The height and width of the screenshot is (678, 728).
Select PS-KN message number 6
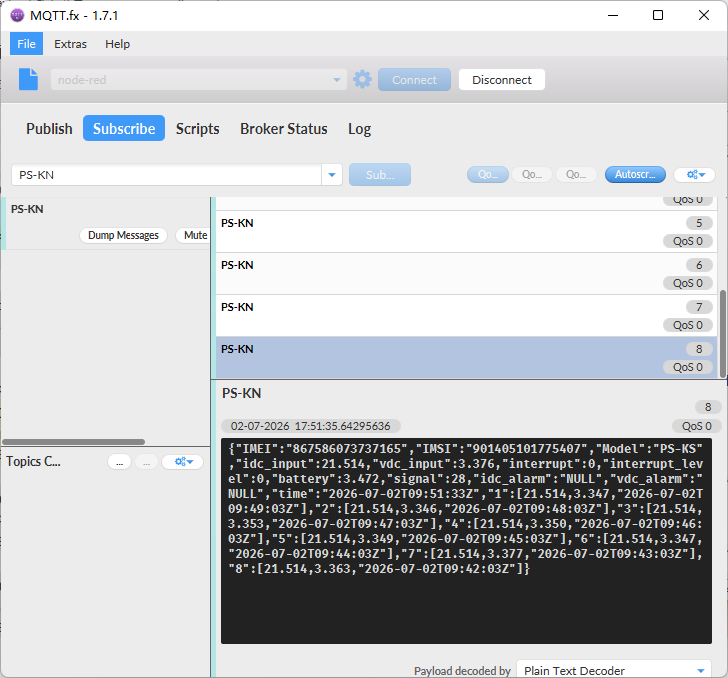[x=466, y=274]
